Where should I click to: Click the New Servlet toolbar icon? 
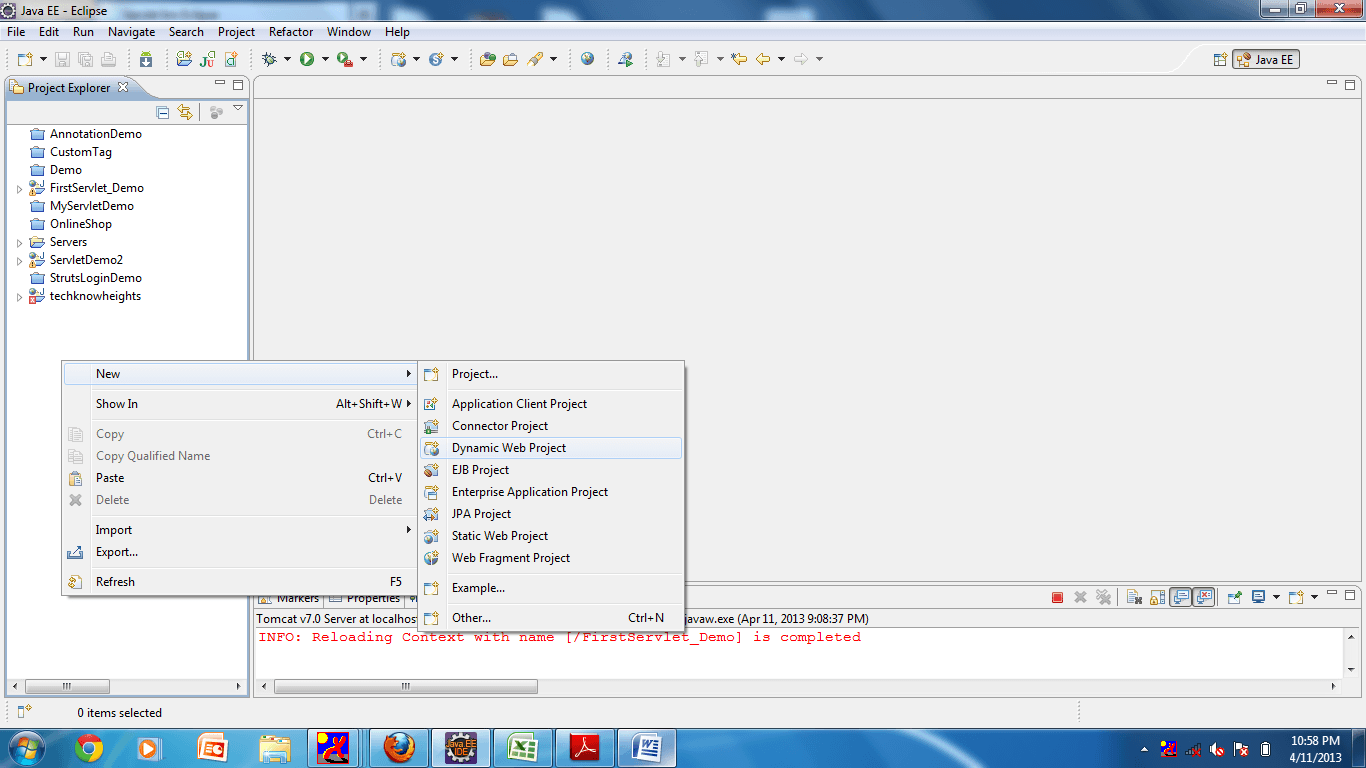click(436, 59)
